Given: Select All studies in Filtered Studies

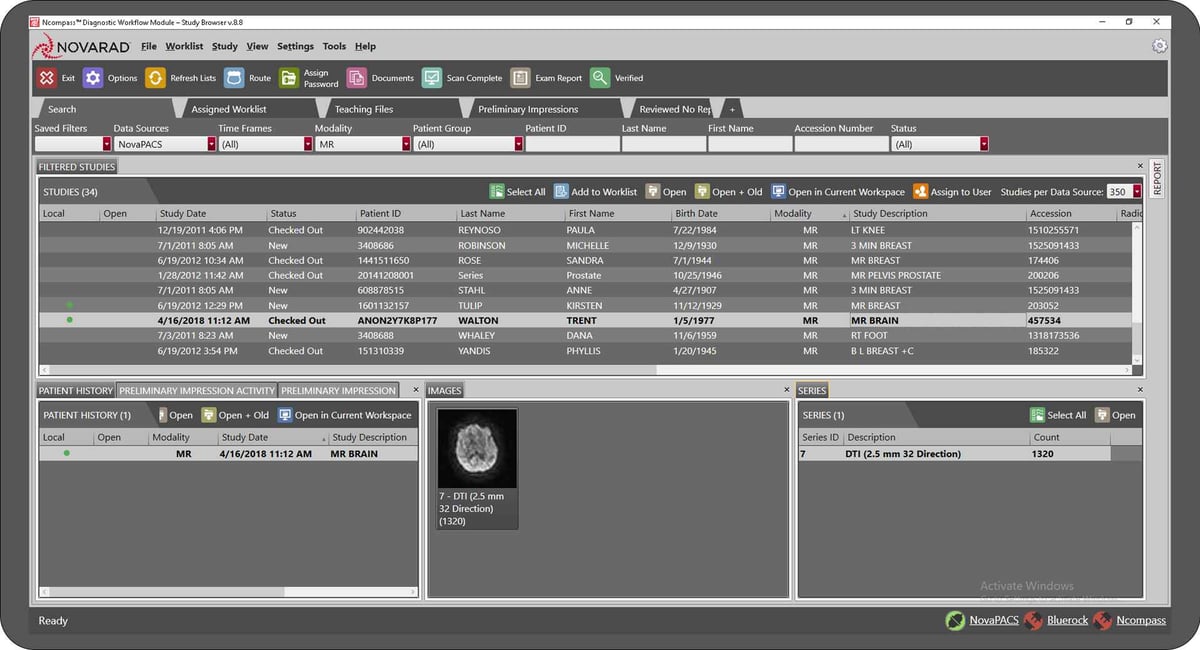Looking at the screenshot, I should coord(516,191).
